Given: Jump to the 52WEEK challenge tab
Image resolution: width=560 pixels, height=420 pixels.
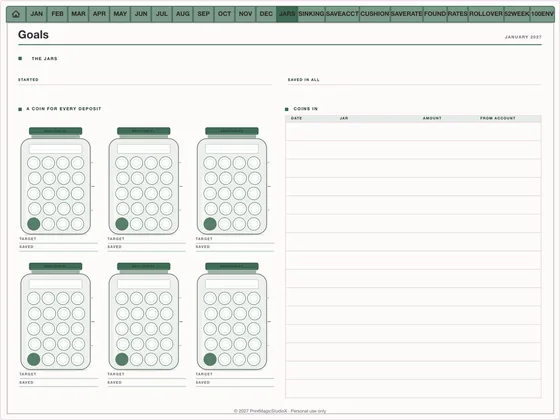Looking at the screenshot, I should 517,14.
